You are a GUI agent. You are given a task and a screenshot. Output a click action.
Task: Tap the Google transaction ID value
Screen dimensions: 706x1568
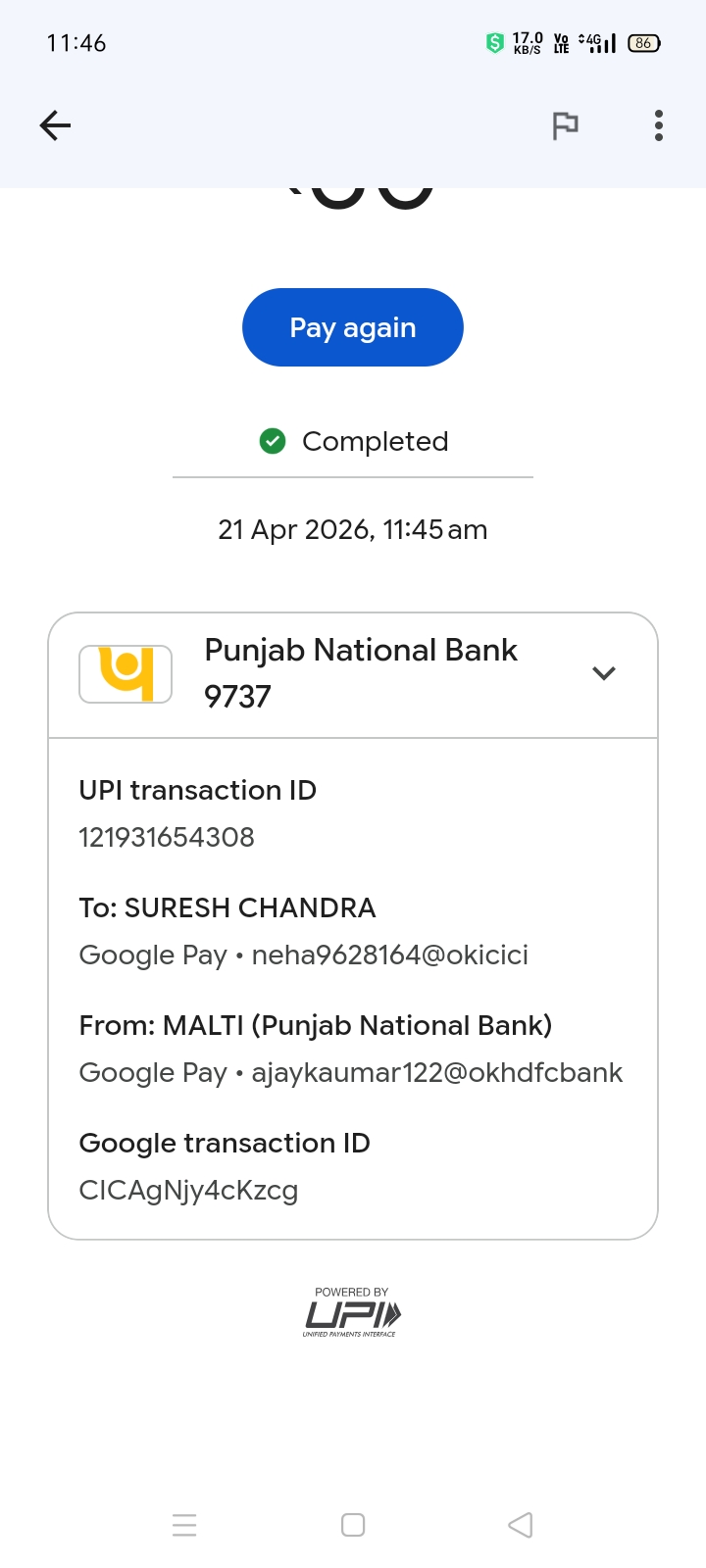click(x=188, y=1191)
